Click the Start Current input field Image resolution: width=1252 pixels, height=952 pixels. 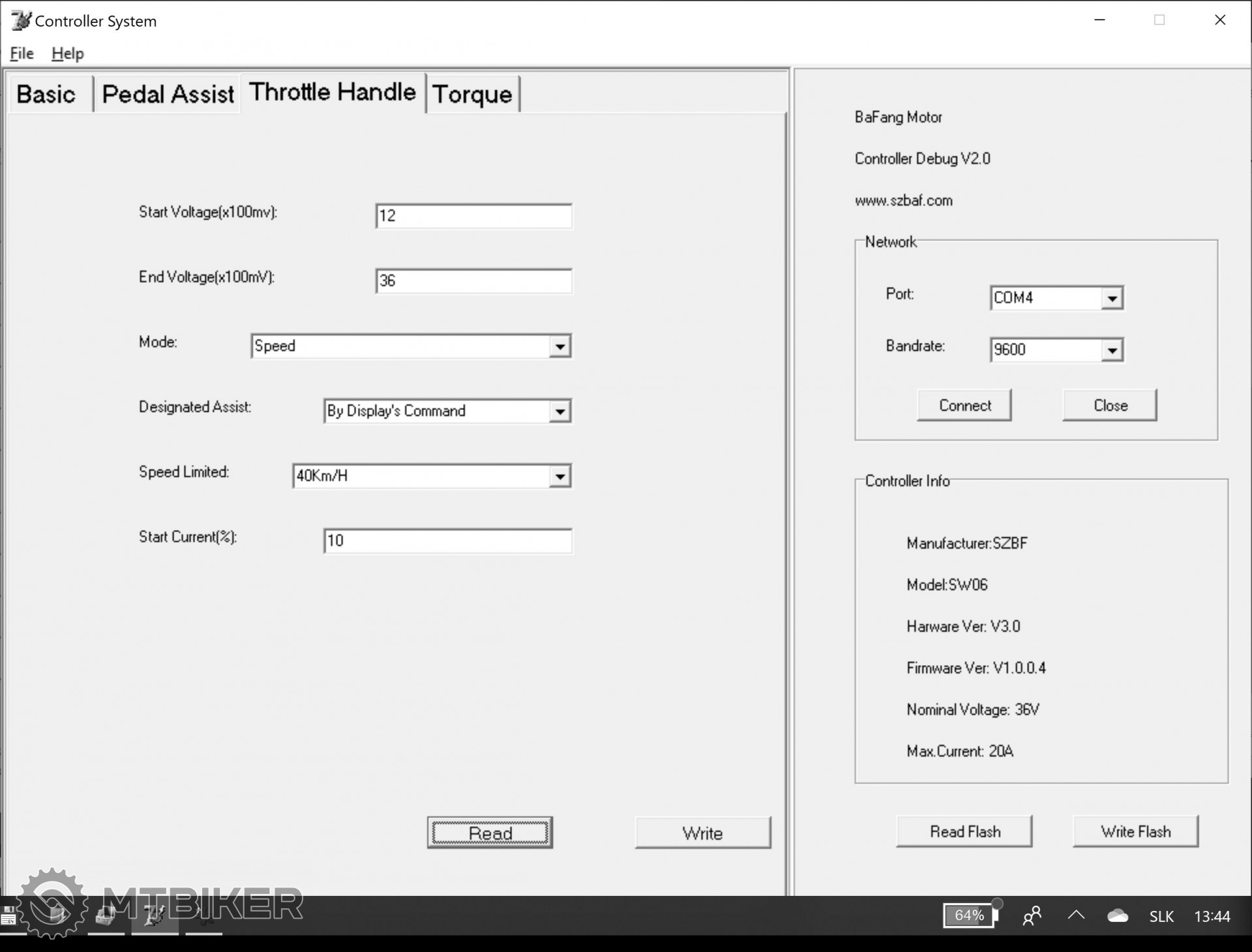(x=448, y=541)
